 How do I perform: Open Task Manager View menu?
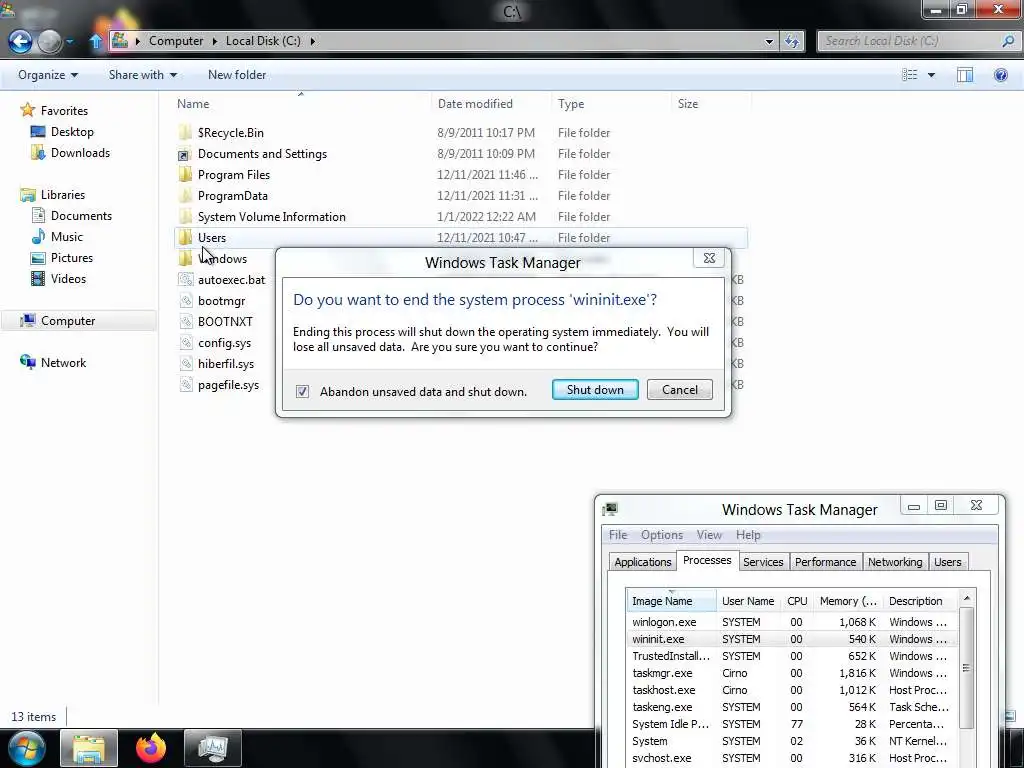[x=709, y=535]
